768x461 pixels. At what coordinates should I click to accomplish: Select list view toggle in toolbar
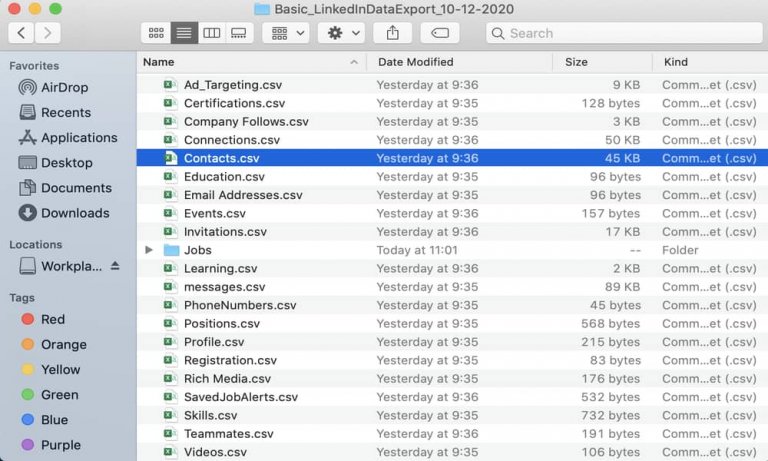[x=184, y=33]
